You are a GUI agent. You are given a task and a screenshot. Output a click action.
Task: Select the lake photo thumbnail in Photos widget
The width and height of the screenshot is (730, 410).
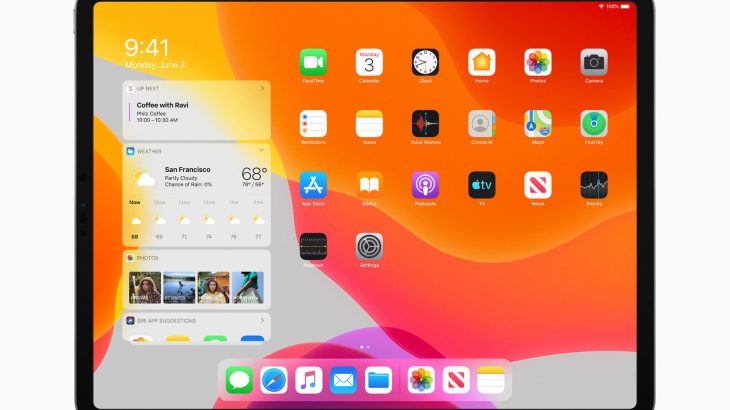(x=179, y=288)
